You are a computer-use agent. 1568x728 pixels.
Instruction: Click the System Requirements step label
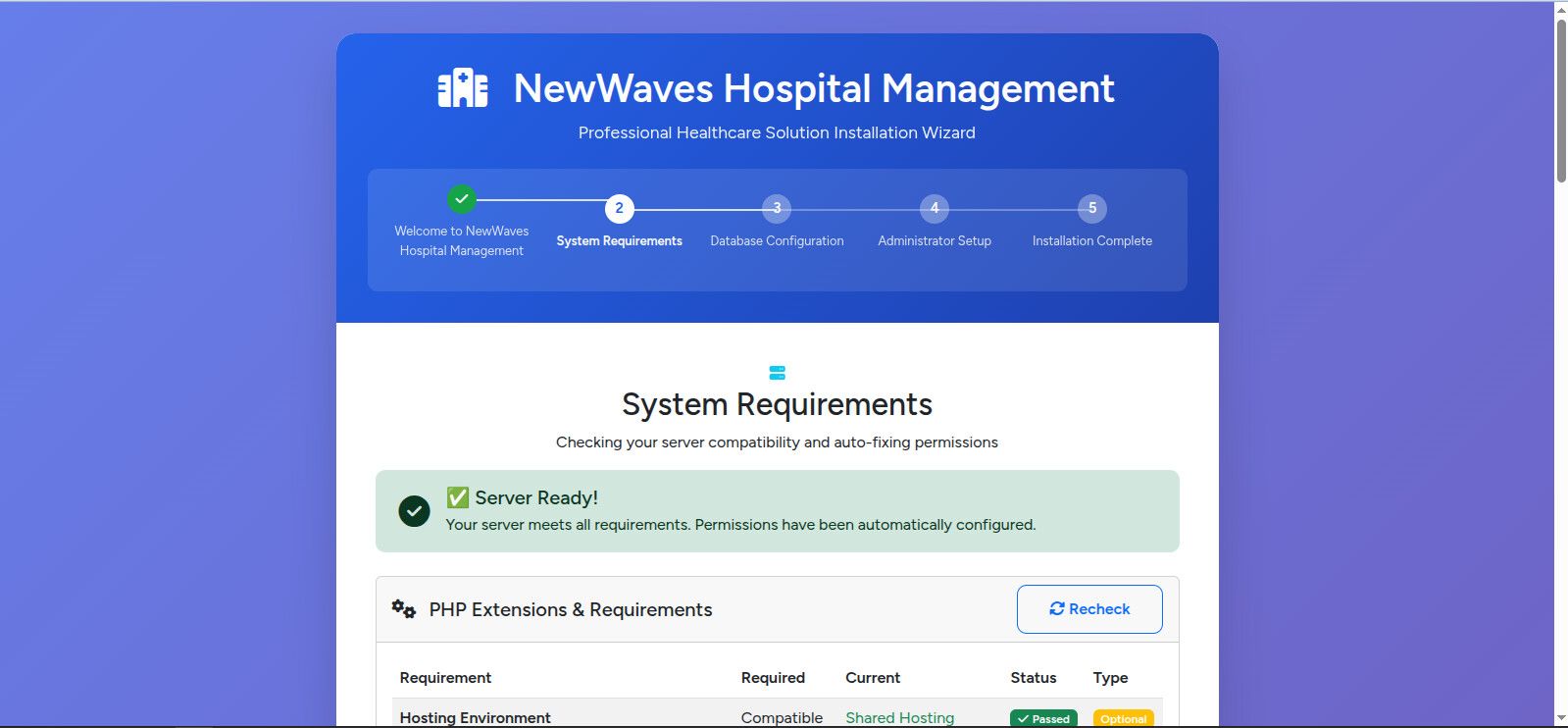click(x=619, y=240)
